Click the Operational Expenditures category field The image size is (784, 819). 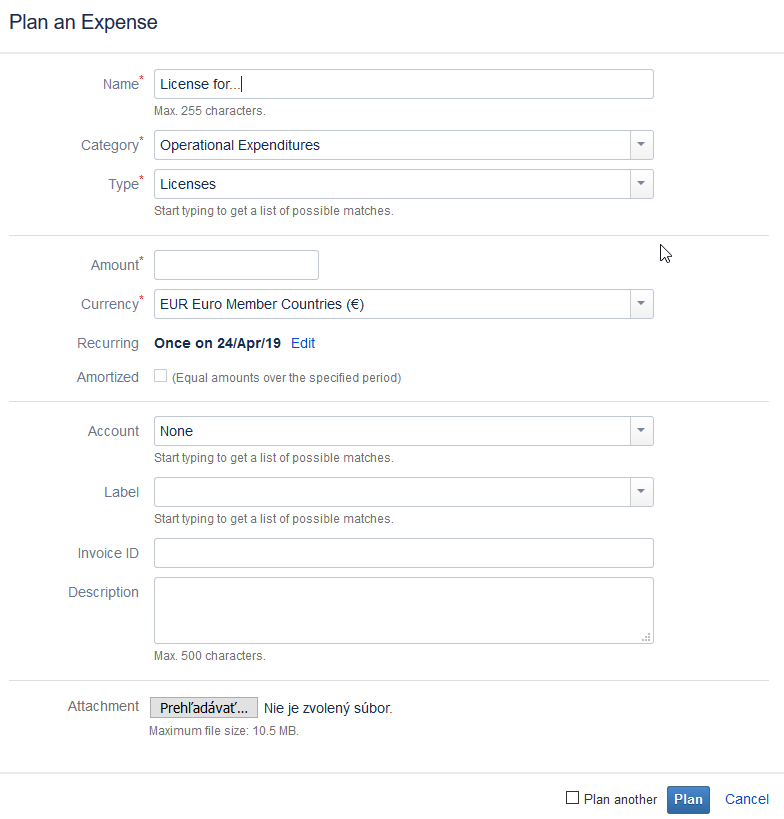[x=392, y=145]
